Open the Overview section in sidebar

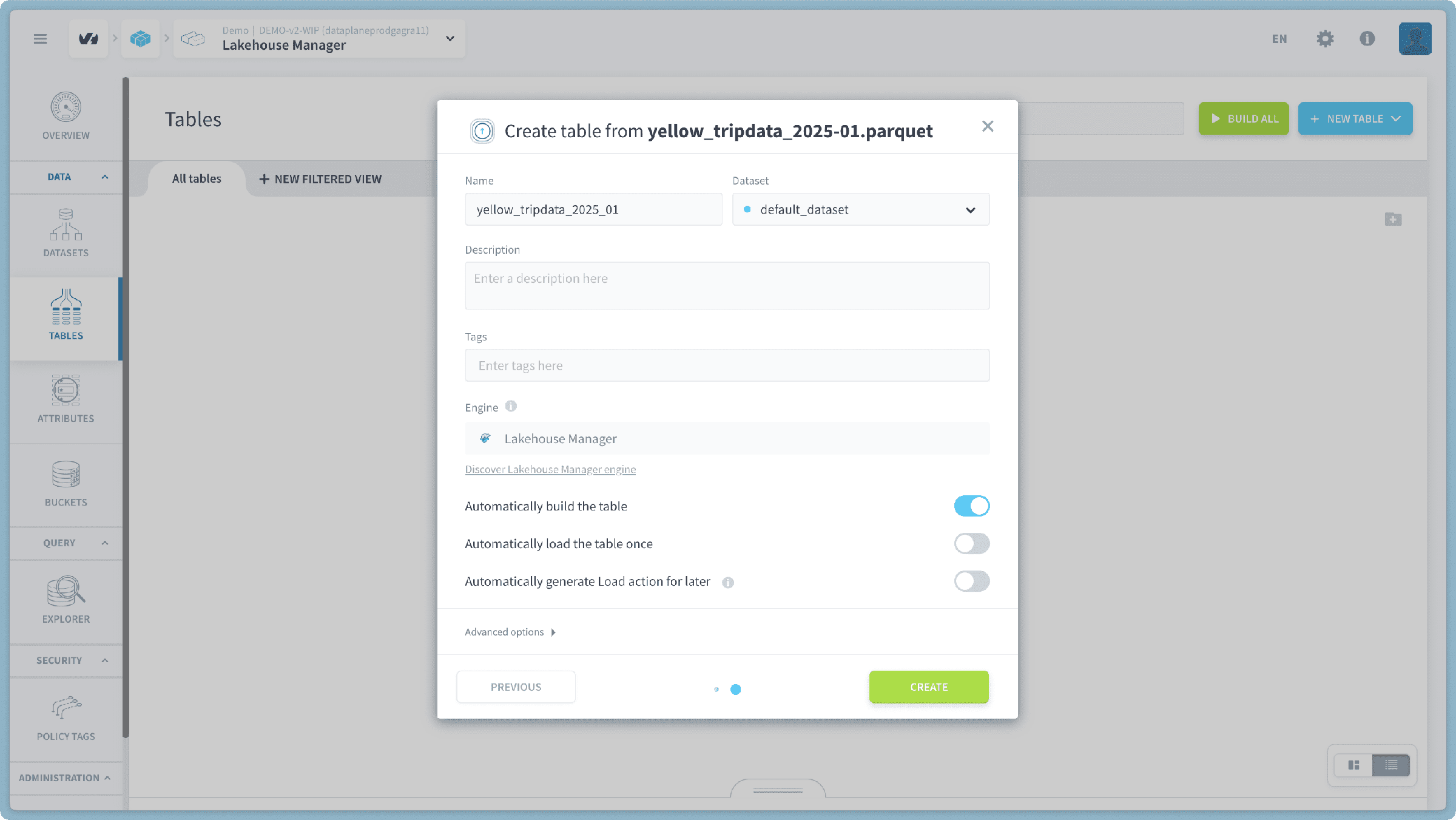click(66, 117)
